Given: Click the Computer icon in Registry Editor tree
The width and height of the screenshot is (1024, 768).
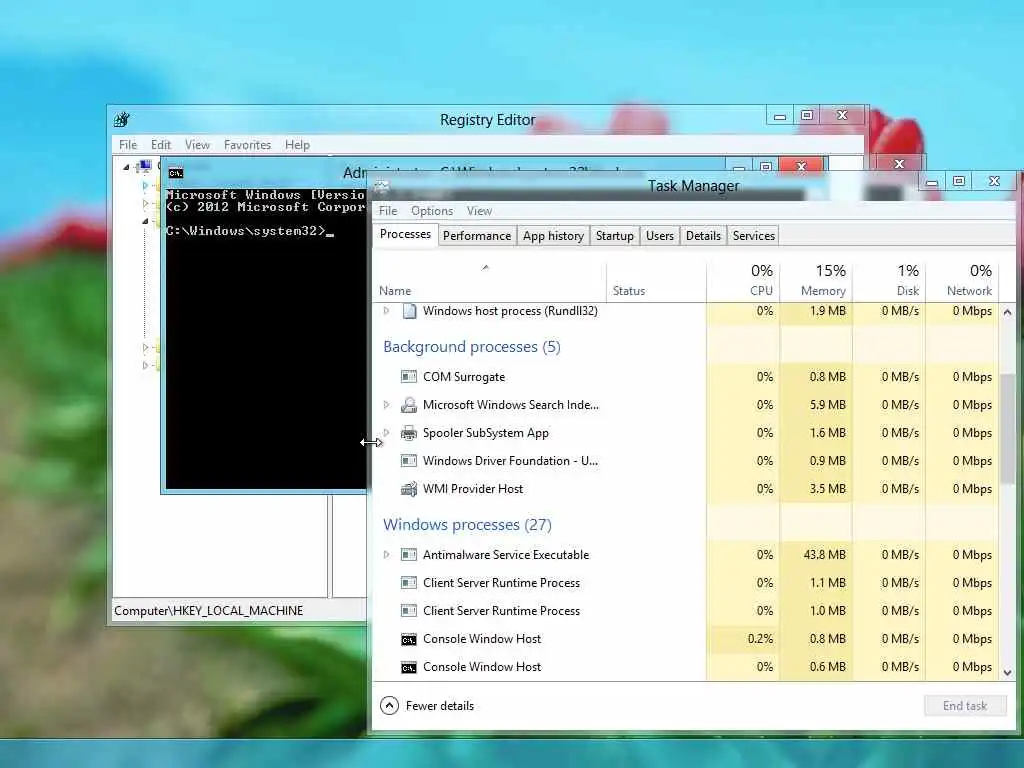Looking at the screenshot, I should coord(144,167).
